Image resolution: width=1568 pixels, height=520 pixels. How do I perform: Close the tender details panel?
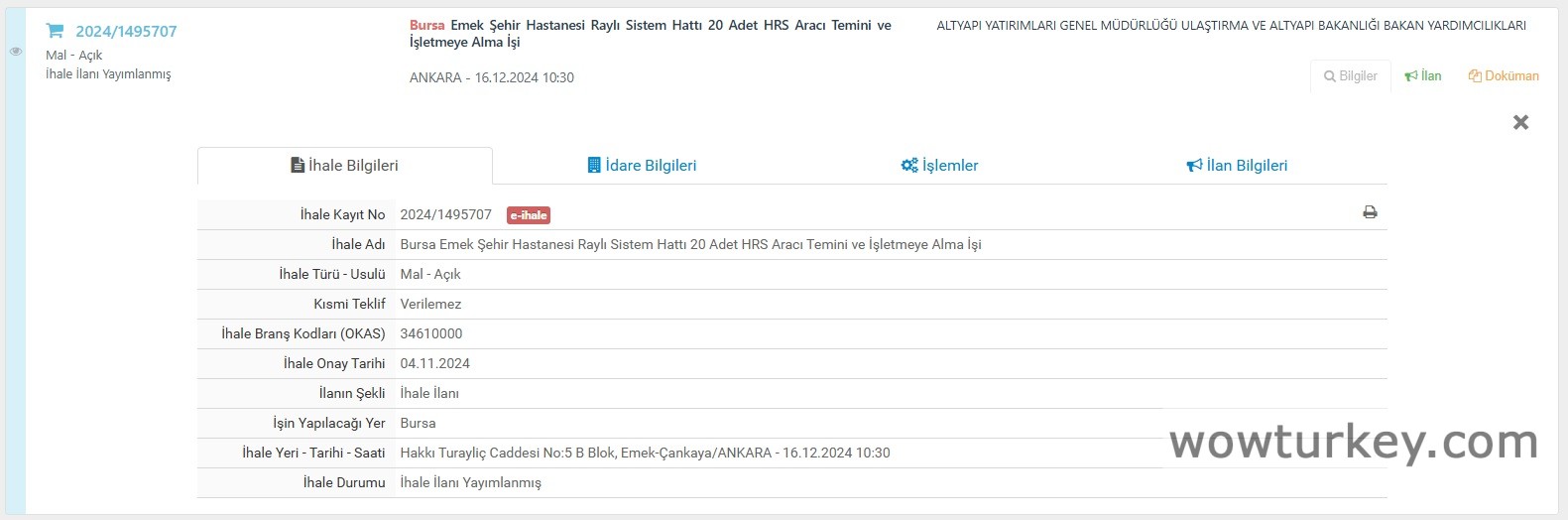pyautogui.click(x=1520, y=122)
